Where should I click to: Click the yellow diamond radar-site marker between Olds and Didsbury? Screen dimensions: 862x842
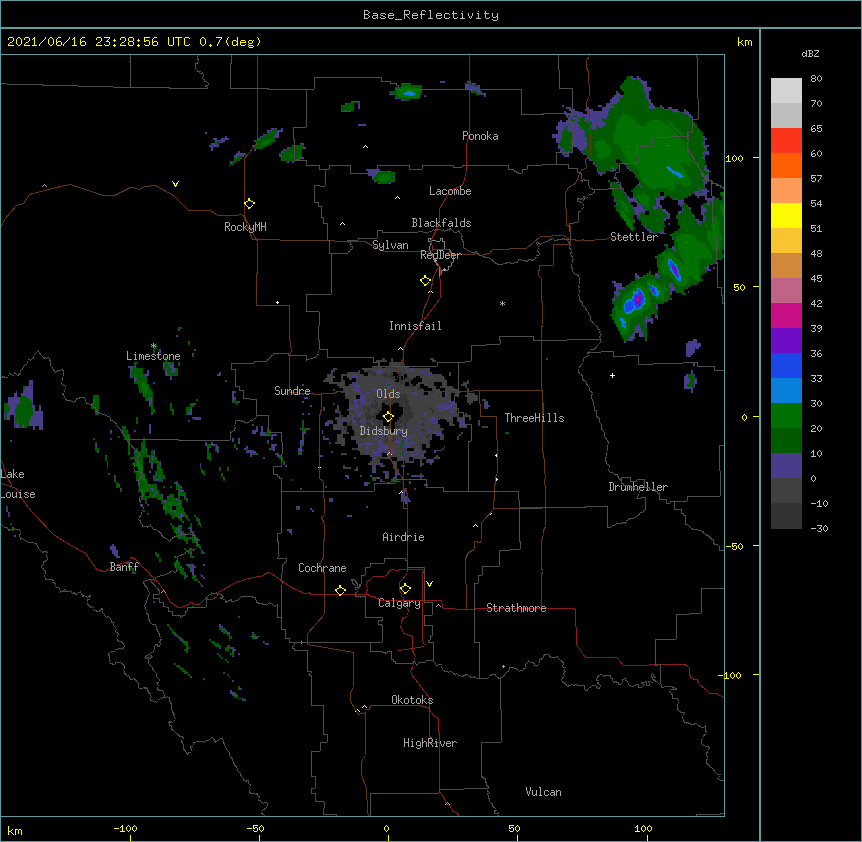389,417
